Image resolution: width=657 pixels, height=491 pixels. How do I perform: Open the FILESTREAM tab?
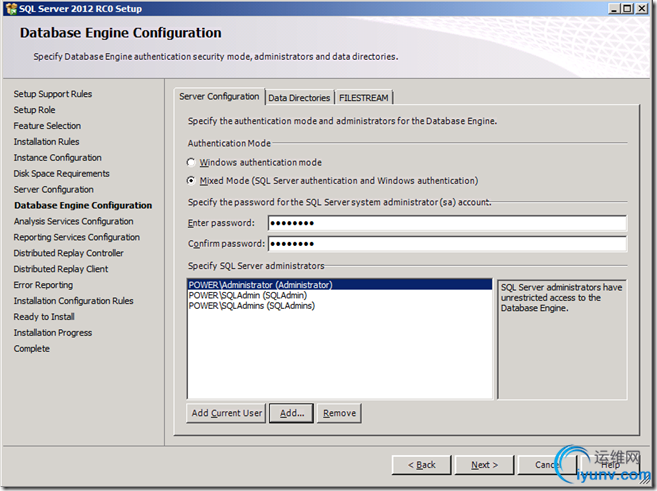click(363, 98)
